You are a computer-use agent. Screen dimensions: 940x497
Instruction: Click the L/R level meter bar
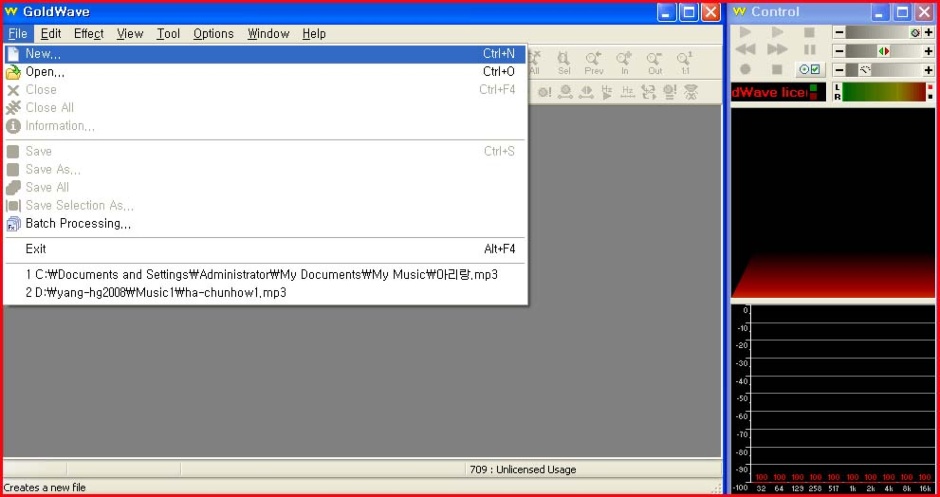(x=884, y=92)
